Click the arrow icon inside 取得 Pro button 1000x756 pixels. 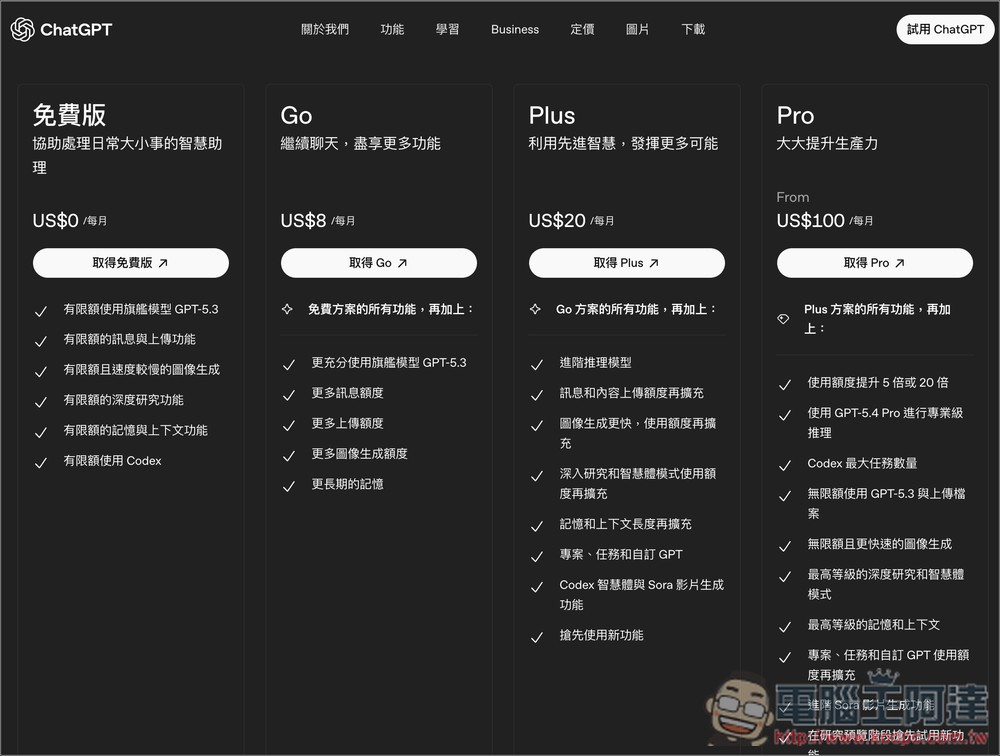899,263
